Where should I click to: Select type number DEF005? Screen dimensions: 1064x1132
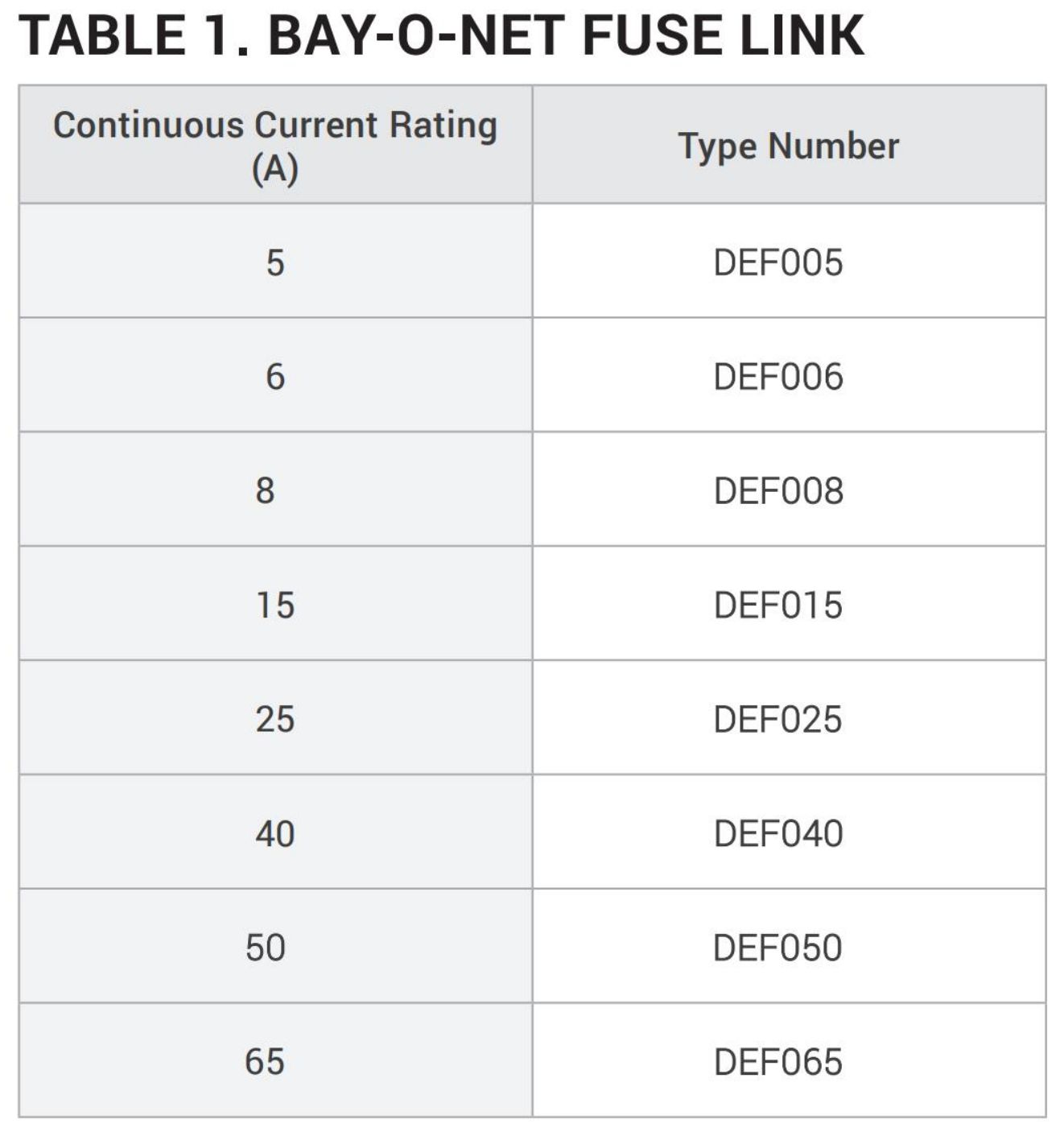(777, 262)
